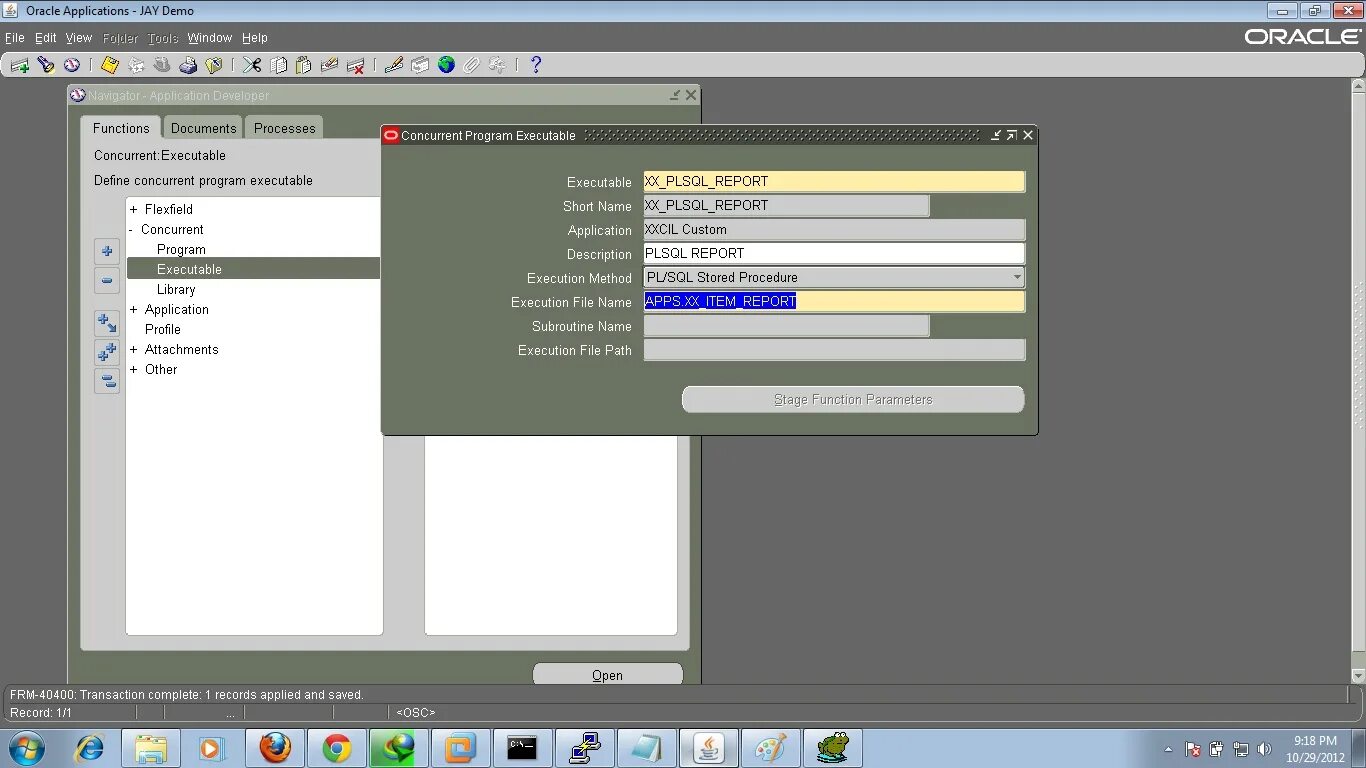The height and width of the screenshot is (768, 1366).
Task: Open the View menu
Action: coord(79,38)
